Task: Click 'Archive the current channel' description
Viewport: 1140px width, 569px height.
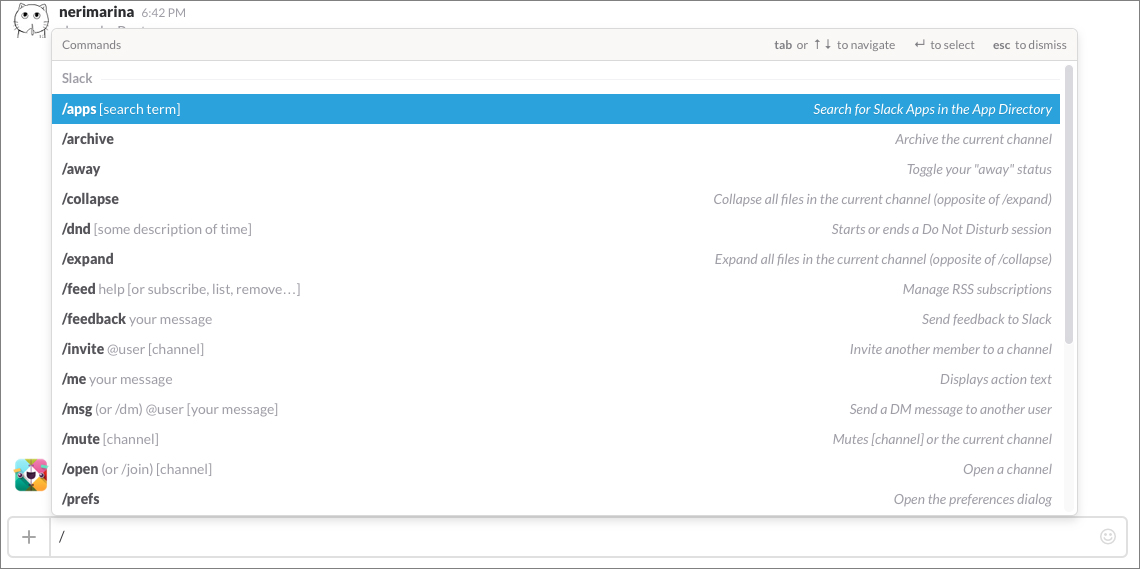Action: (974, 140)
